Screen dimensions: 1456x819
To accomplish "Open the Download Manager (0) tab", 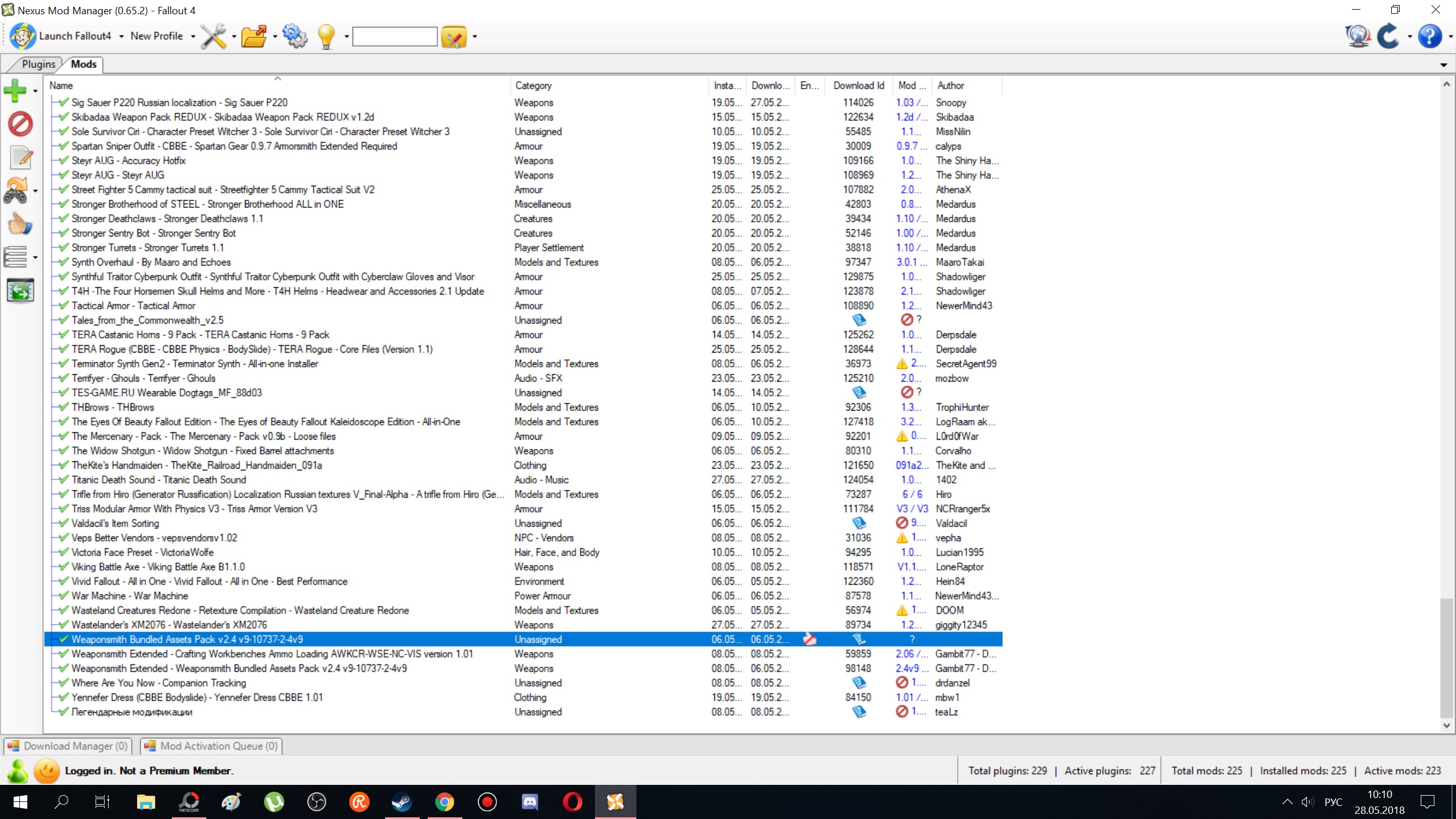I will 68,746.
